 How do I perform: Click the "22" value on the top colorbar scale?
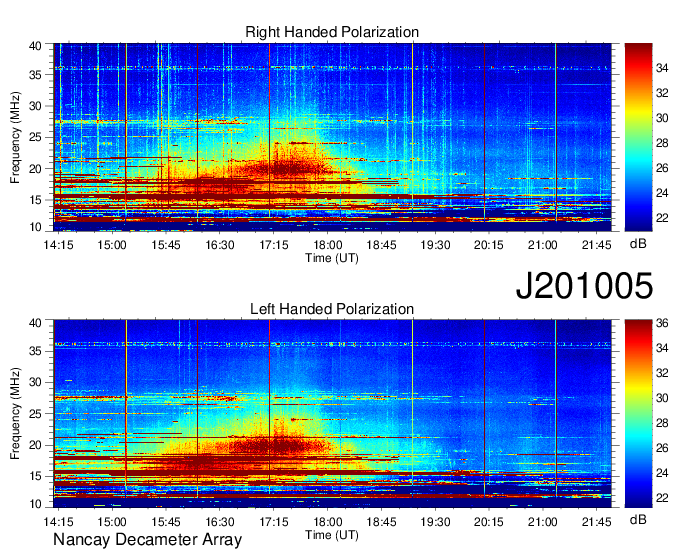pyautogui.click(x=662, y=218)
